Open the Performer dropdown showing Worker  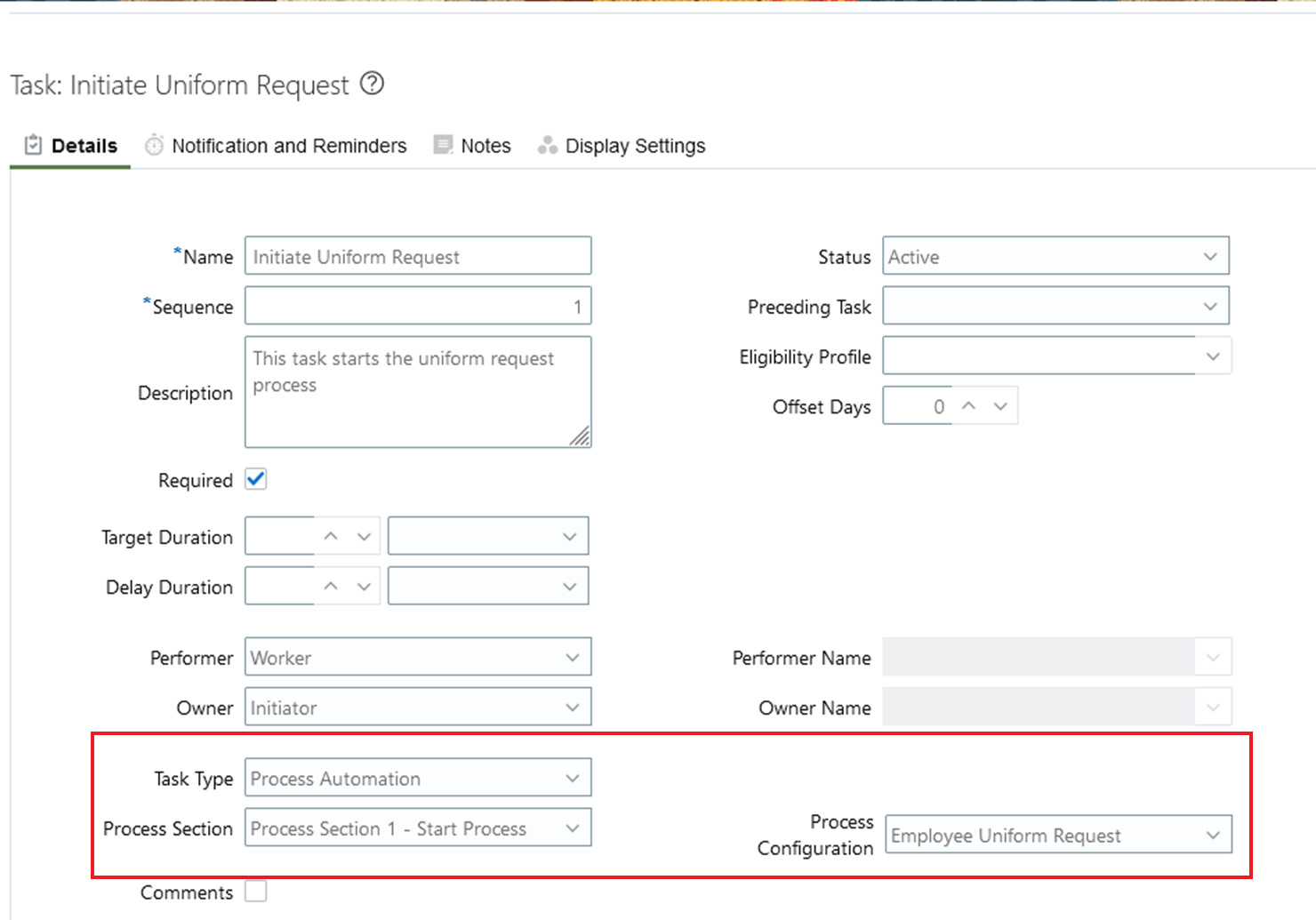417,657
